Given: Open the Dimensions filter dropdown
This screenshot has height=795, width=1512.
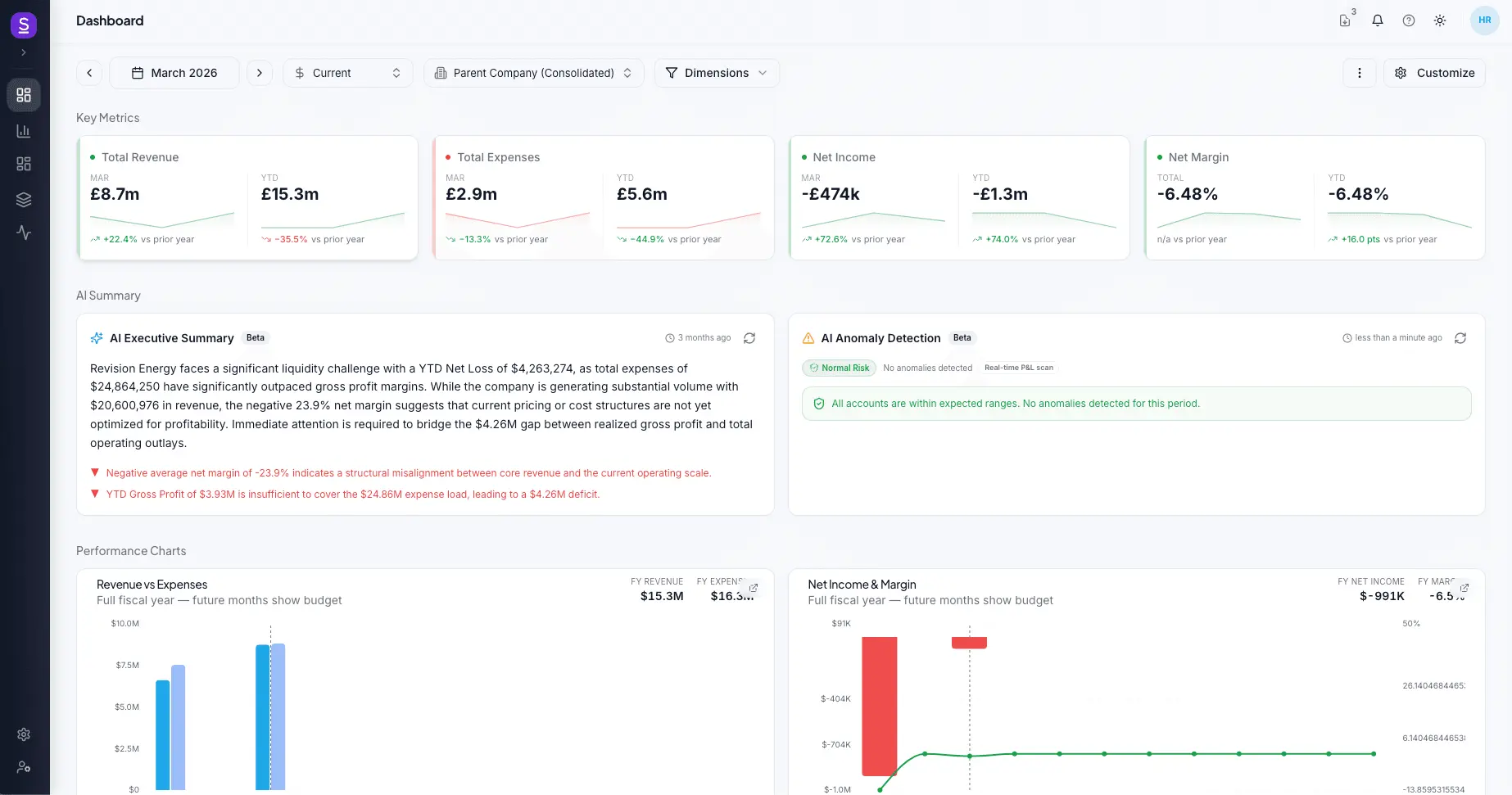Looking at the screenshot, I should point(717,73).
